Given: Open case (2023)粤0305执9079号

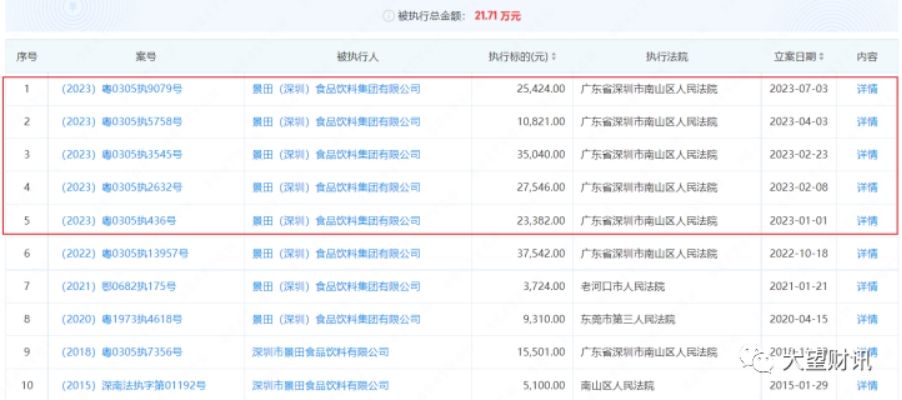Looking at the screenshot, I should click(x=122, y=89).
